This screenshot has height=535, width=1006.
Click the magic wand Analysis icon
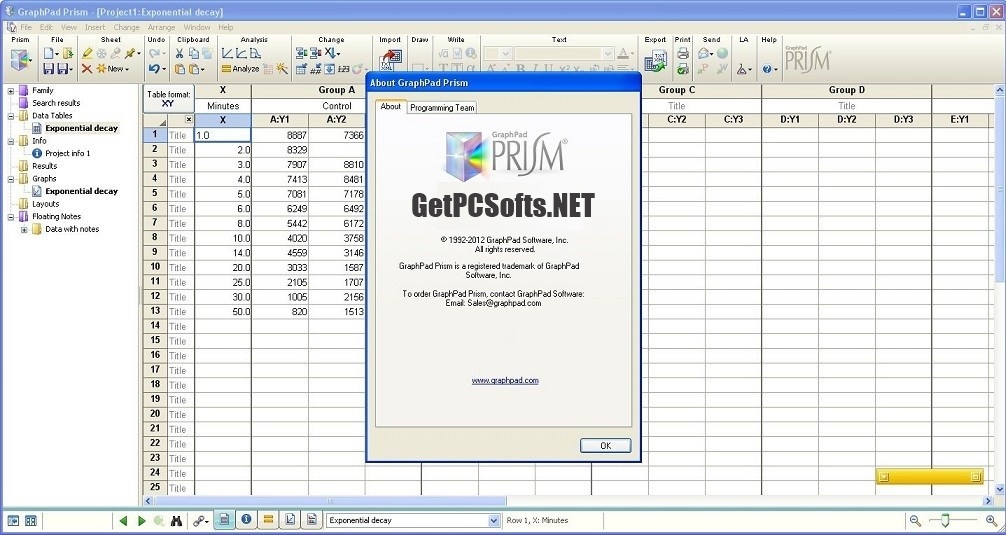pos(282,69)
